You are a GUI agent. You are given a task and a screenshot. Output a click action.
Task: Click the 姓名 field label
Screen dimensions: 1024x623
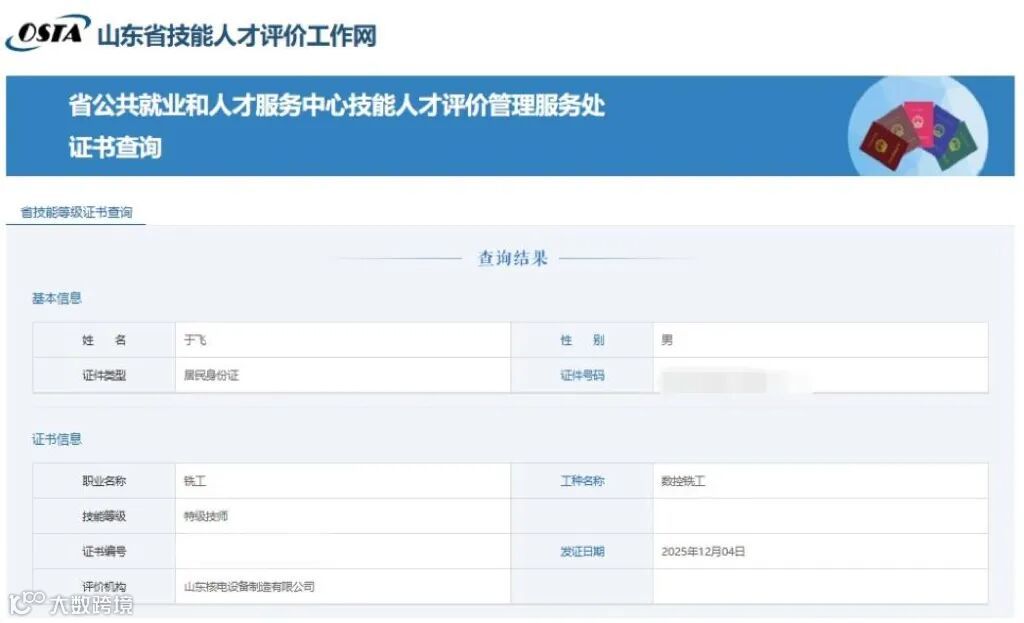(104, 340)
